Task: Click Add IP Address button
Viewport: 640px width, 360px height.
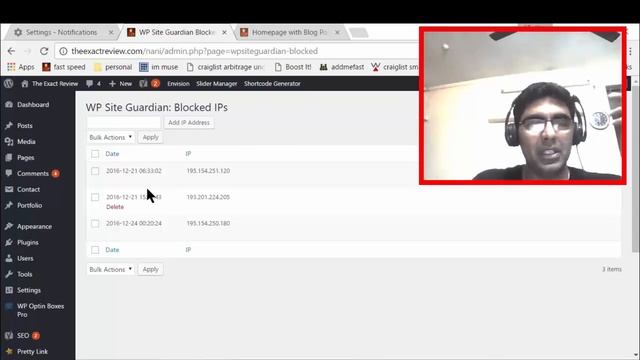Action: [x=189, y=122]
